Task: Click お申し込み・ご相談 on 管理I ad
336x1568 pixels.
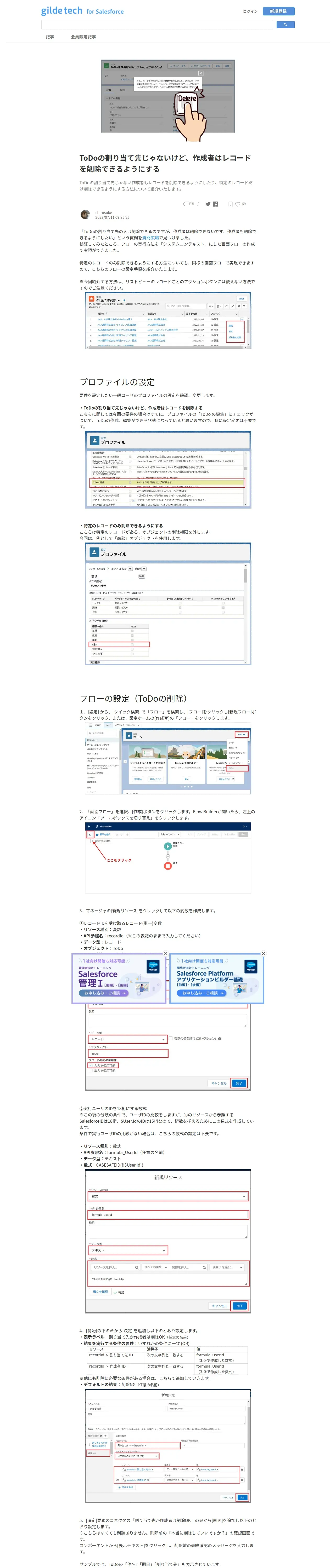Action: [x=103, y=993]
